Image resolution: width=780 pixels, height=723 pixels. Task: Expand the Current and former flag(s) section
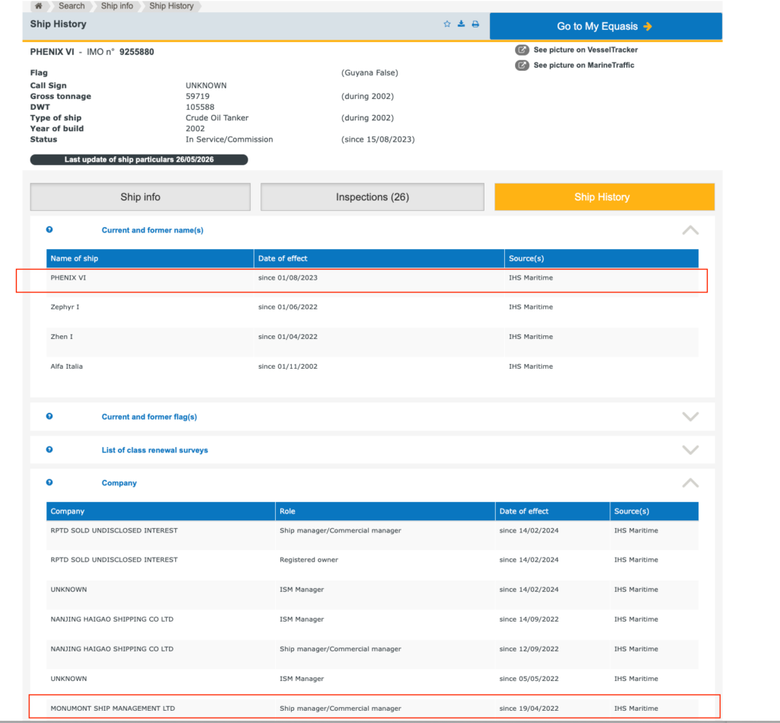pos(690,416)
